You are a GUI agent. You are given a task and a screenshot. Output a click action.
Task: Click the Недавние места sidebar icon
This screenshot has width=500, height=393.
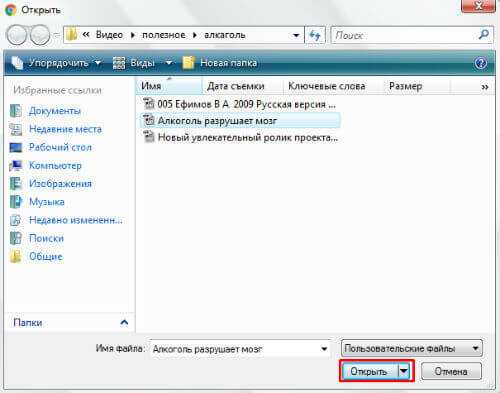pos(16,129)
